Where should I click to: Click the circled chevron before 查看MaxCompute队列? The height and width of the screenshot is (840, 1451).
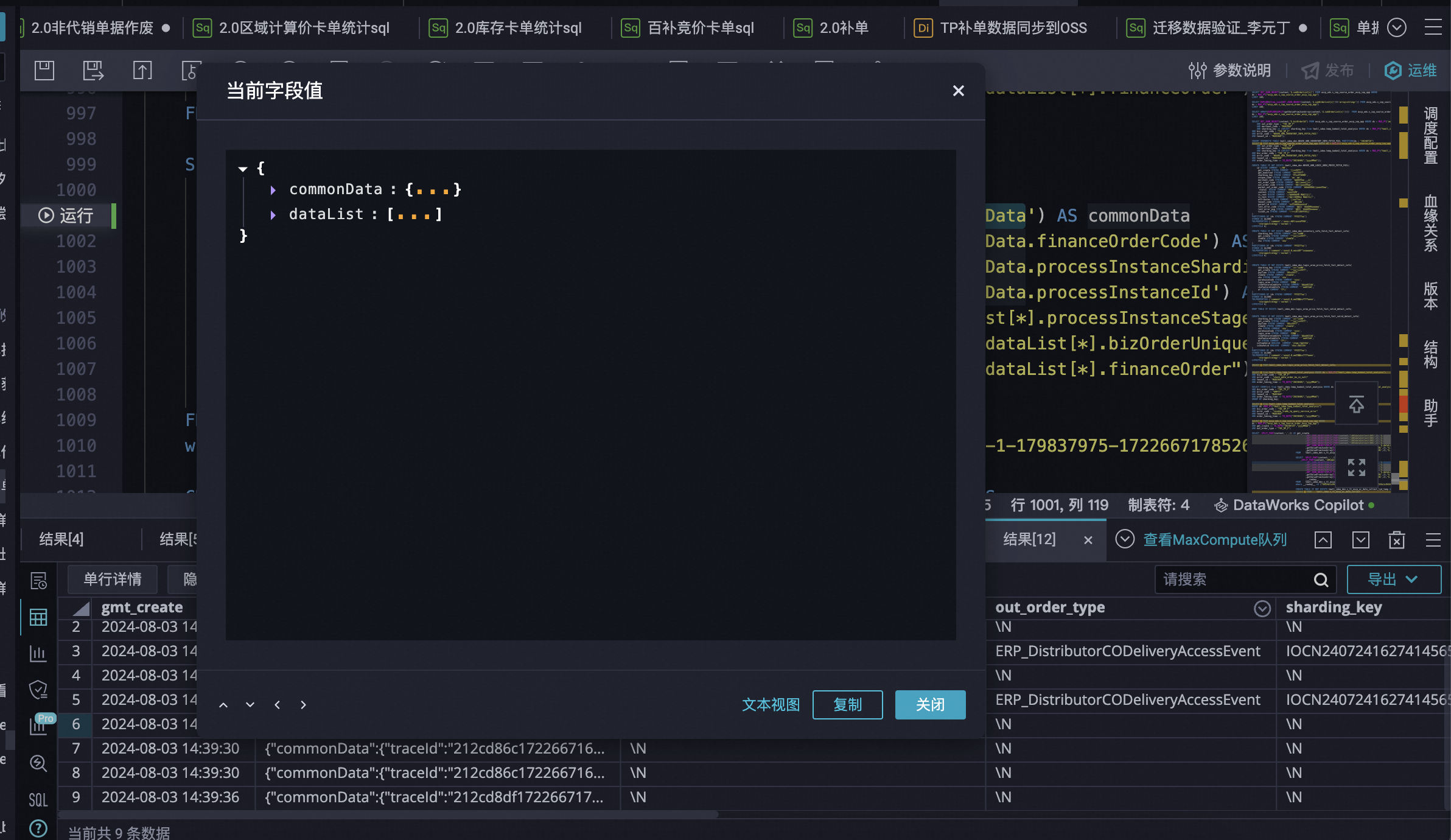(x=1125, y=539)
